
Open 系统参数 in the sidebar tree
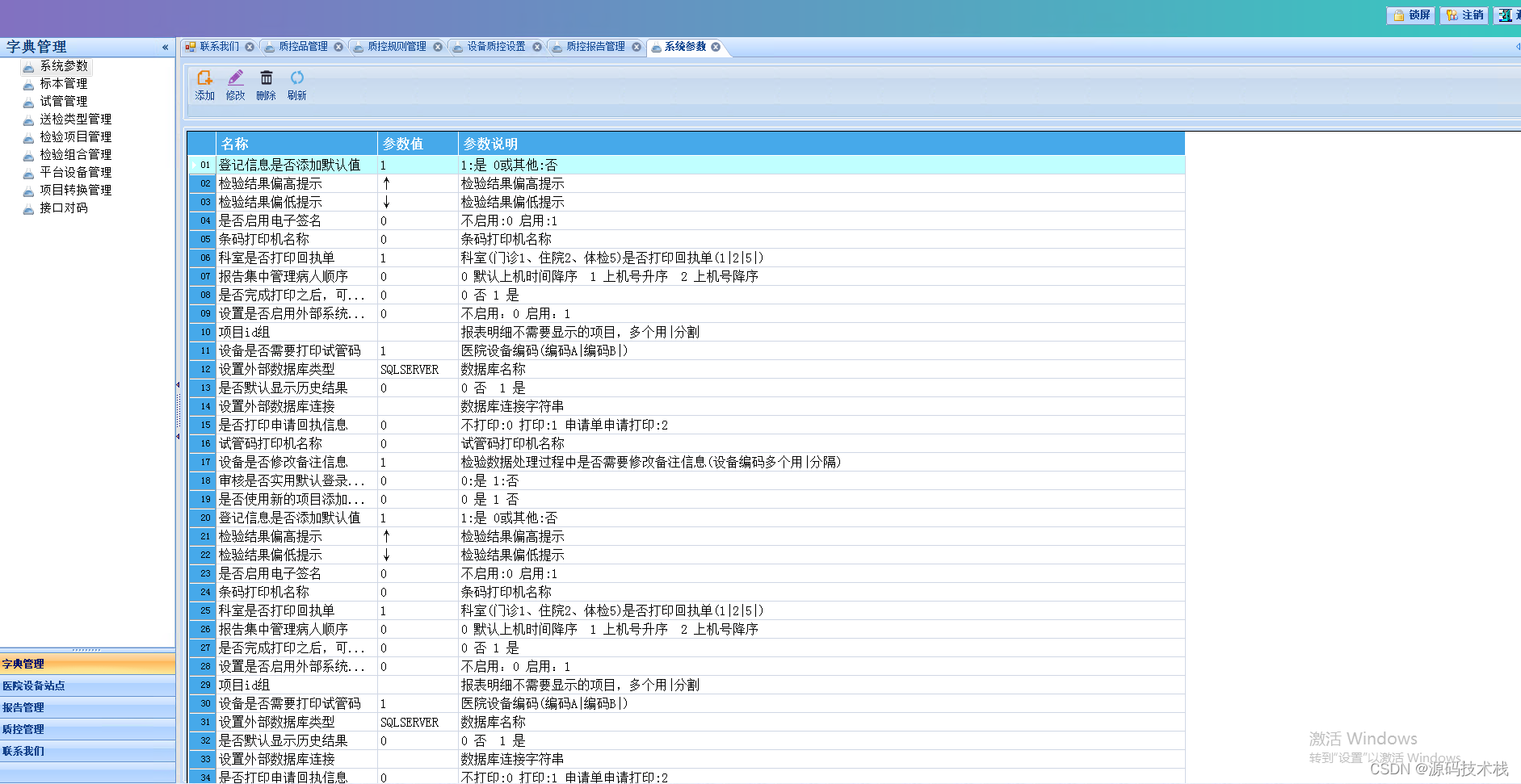[64, 65]
